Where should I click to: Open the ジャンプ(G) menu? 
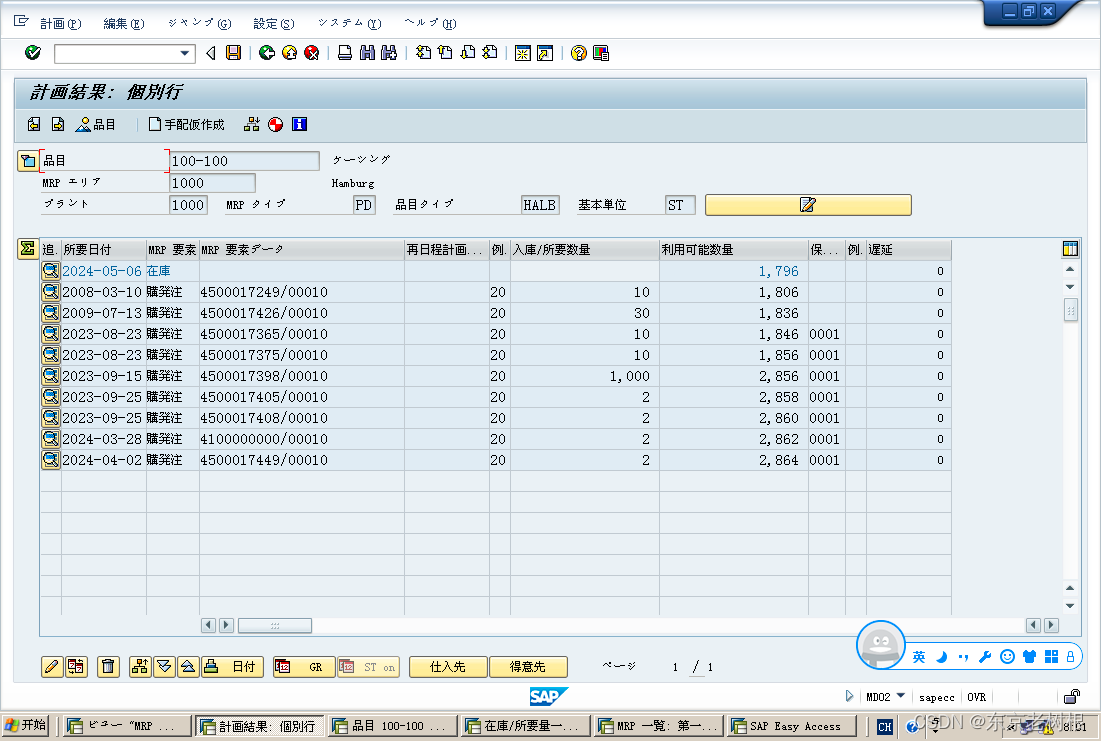[199, 23]
